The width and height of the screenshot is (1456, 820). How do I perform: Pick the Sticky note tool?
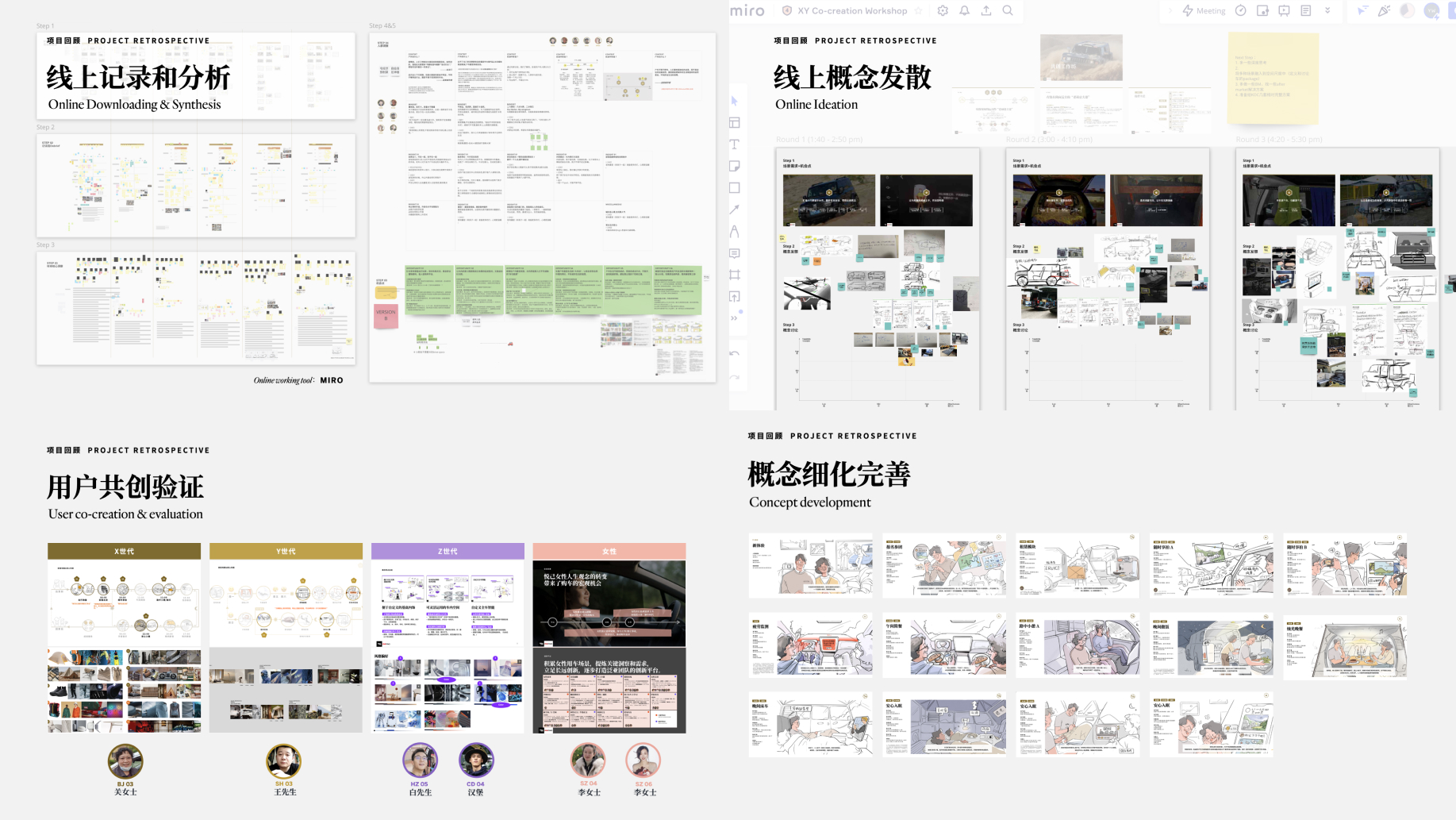(x=735, y=166)
